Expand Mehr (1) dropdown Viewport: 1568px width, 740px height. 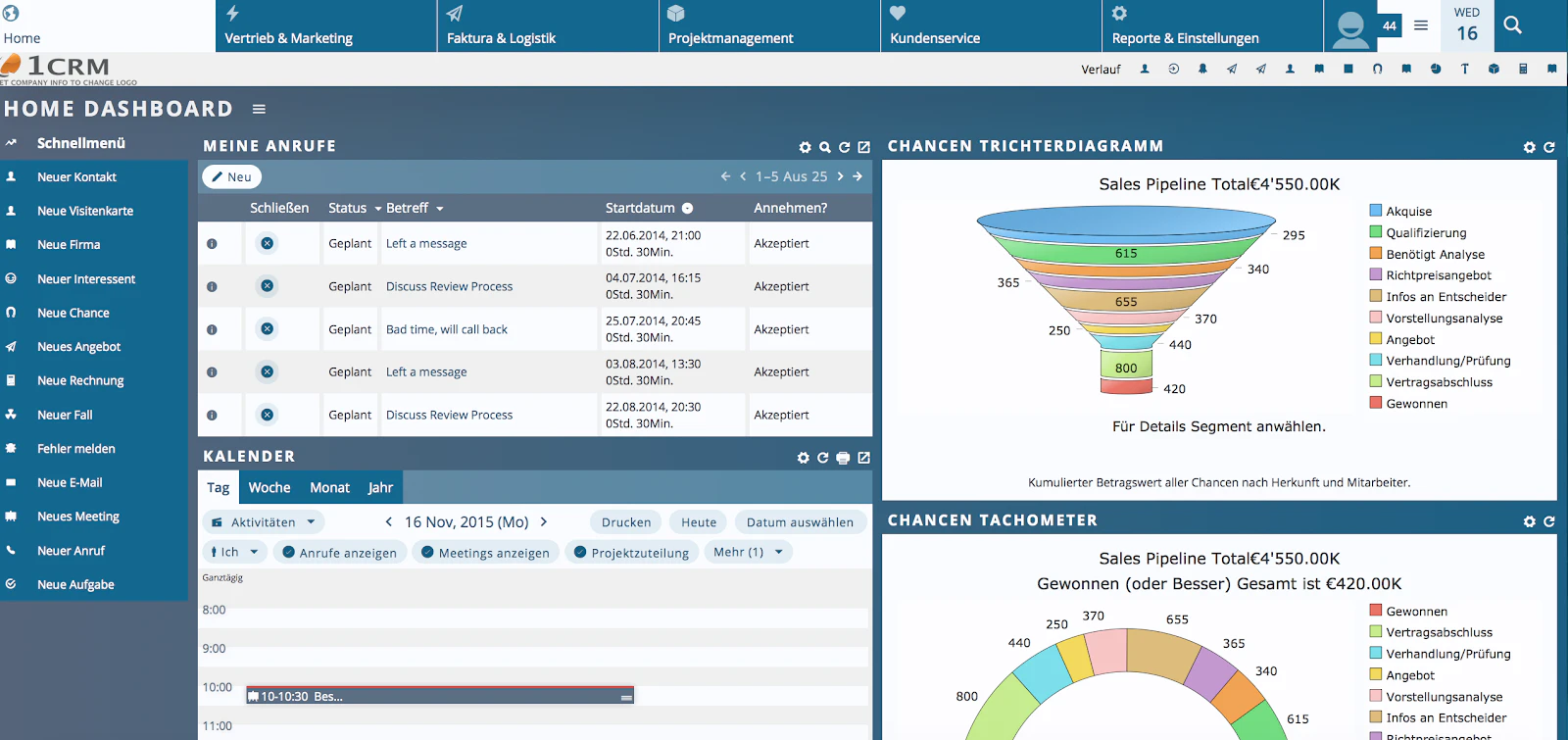point(749,552)
